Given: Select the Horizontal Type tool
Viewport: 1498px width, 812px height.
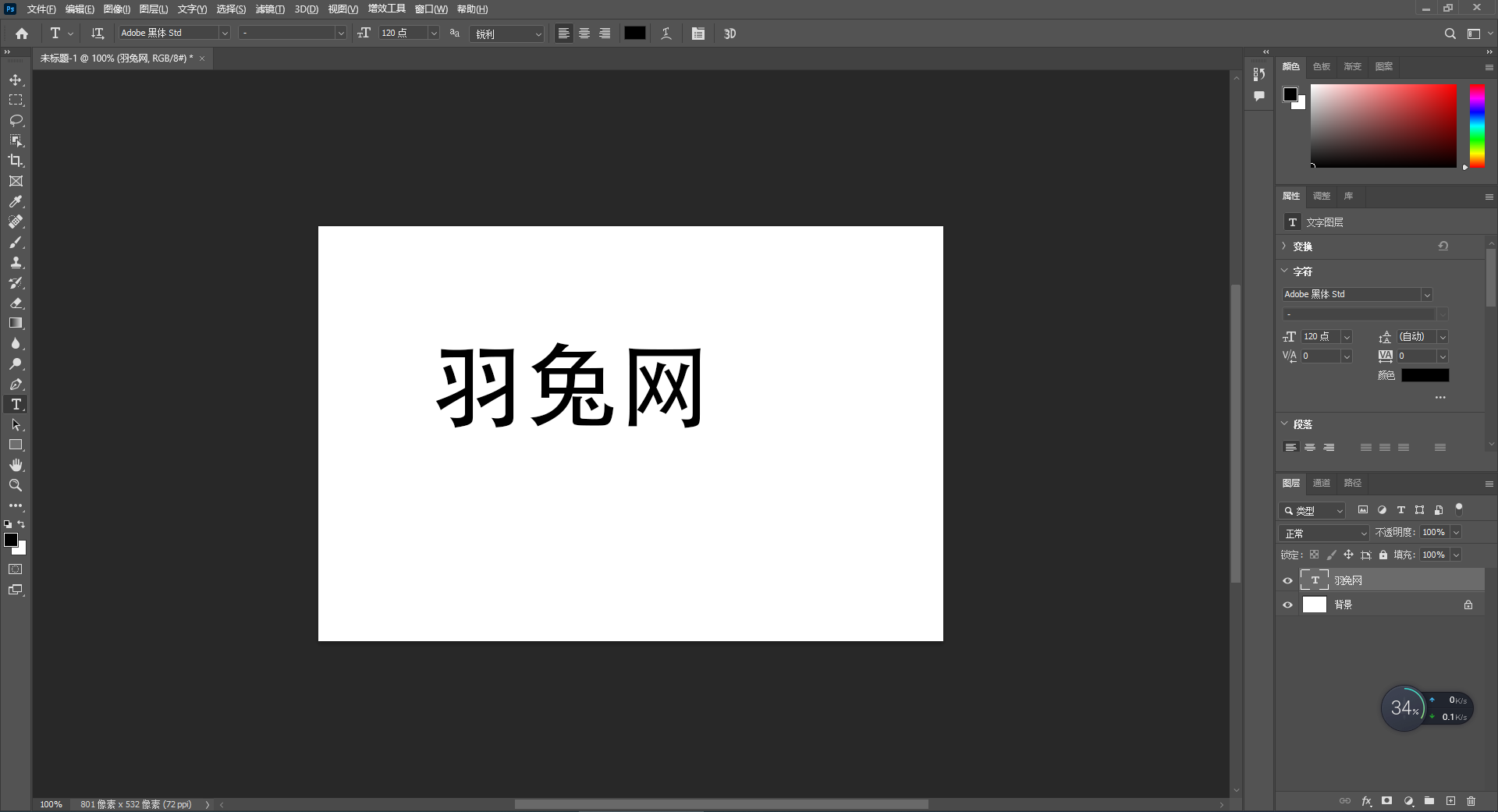Looking at the screenshot, I should [x=16, y=404].
